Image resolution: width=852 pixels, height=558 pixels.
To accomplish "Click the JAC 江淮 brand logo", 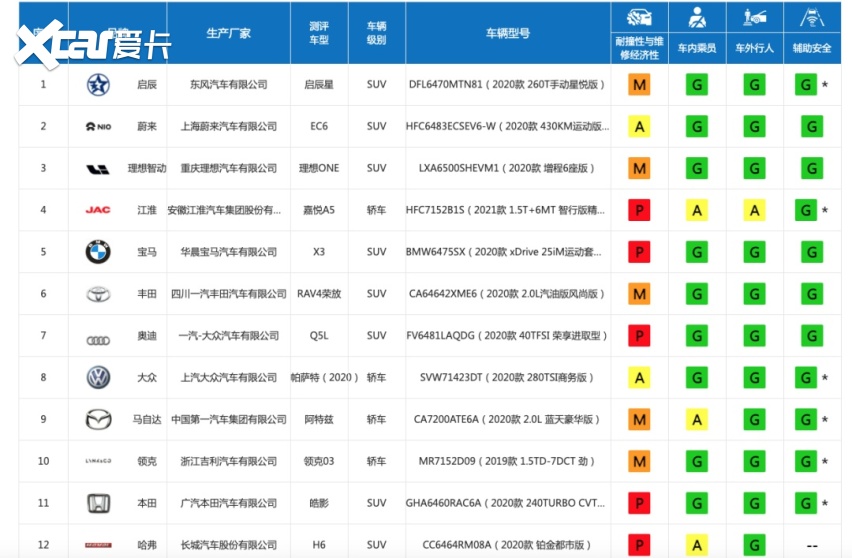I will click(98, 210).
